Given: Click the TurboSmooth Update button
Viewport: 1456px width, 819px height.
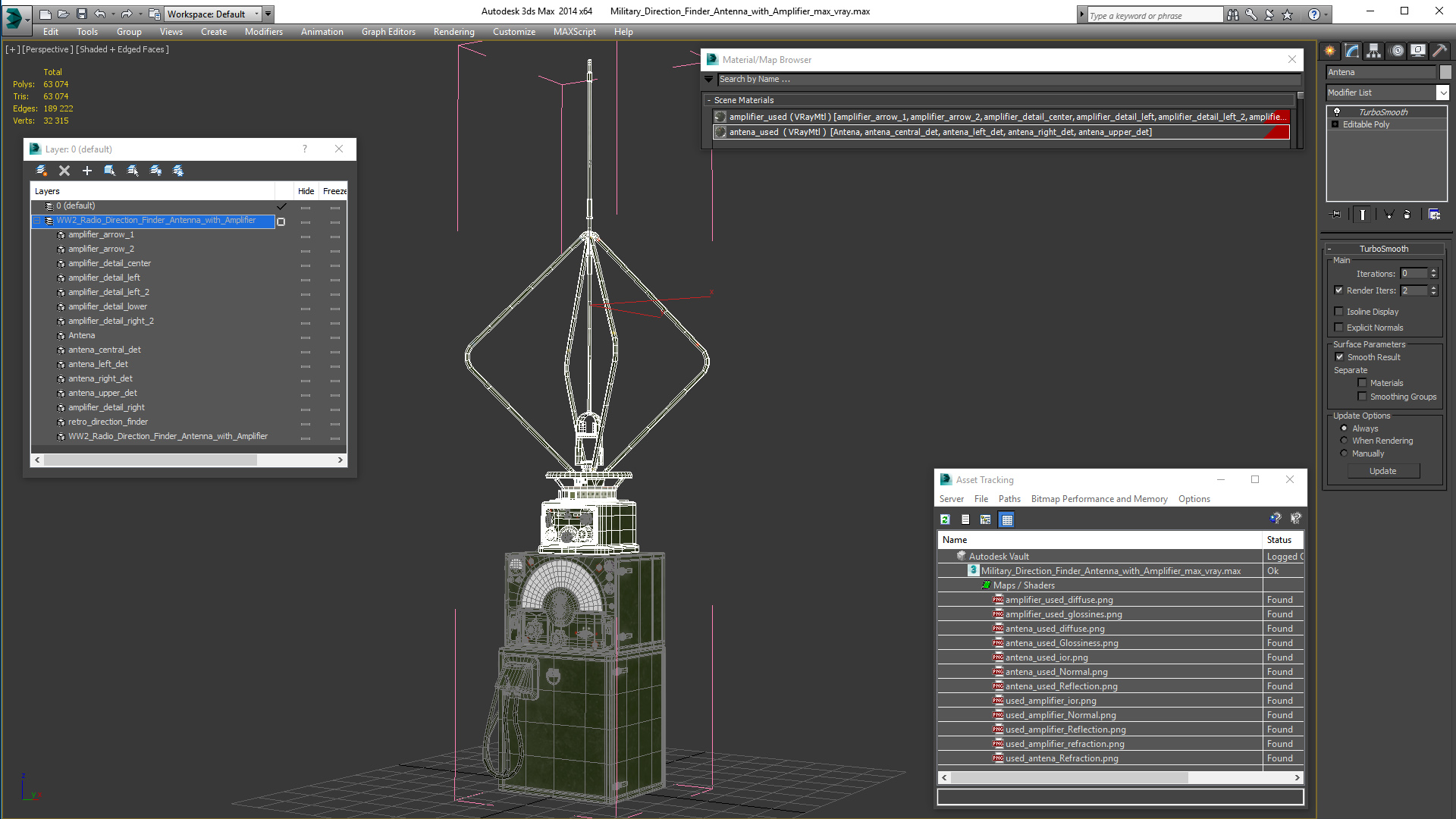Looking at the screenshot, I should click(x=1382, y=471).
